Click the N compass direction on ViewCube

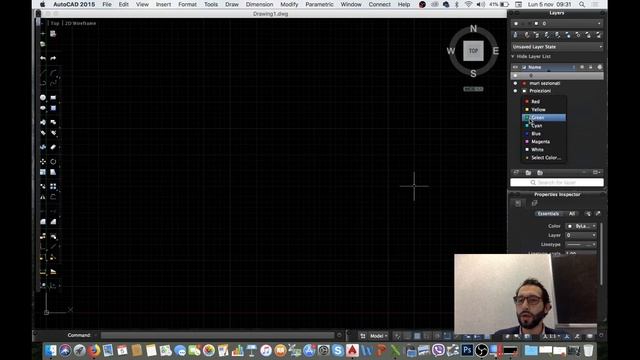[473, 29]
